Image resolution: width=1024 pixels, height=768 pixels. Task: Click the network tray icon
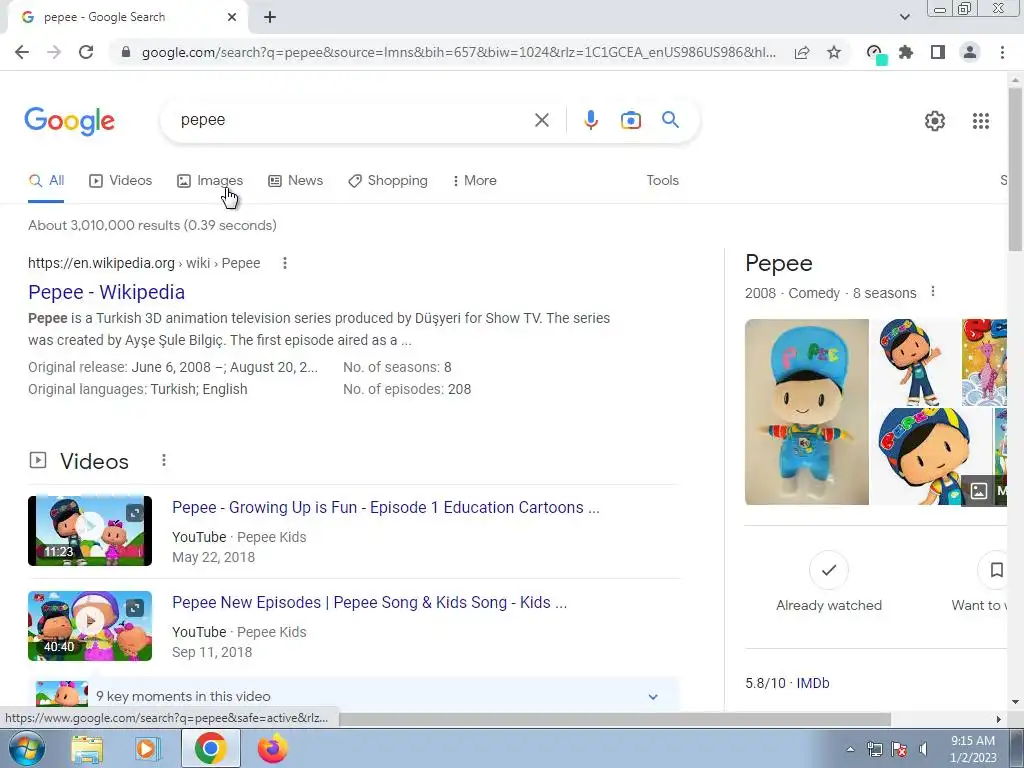pyautogui.click(x=874, y=750)
